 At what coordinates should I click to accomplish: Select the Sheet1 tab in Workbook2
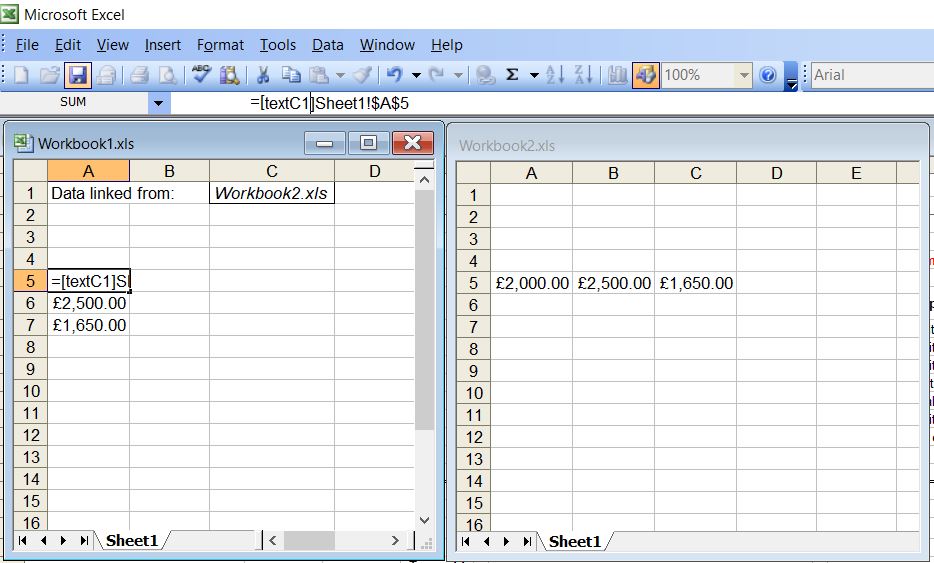[x=574, y=542]
